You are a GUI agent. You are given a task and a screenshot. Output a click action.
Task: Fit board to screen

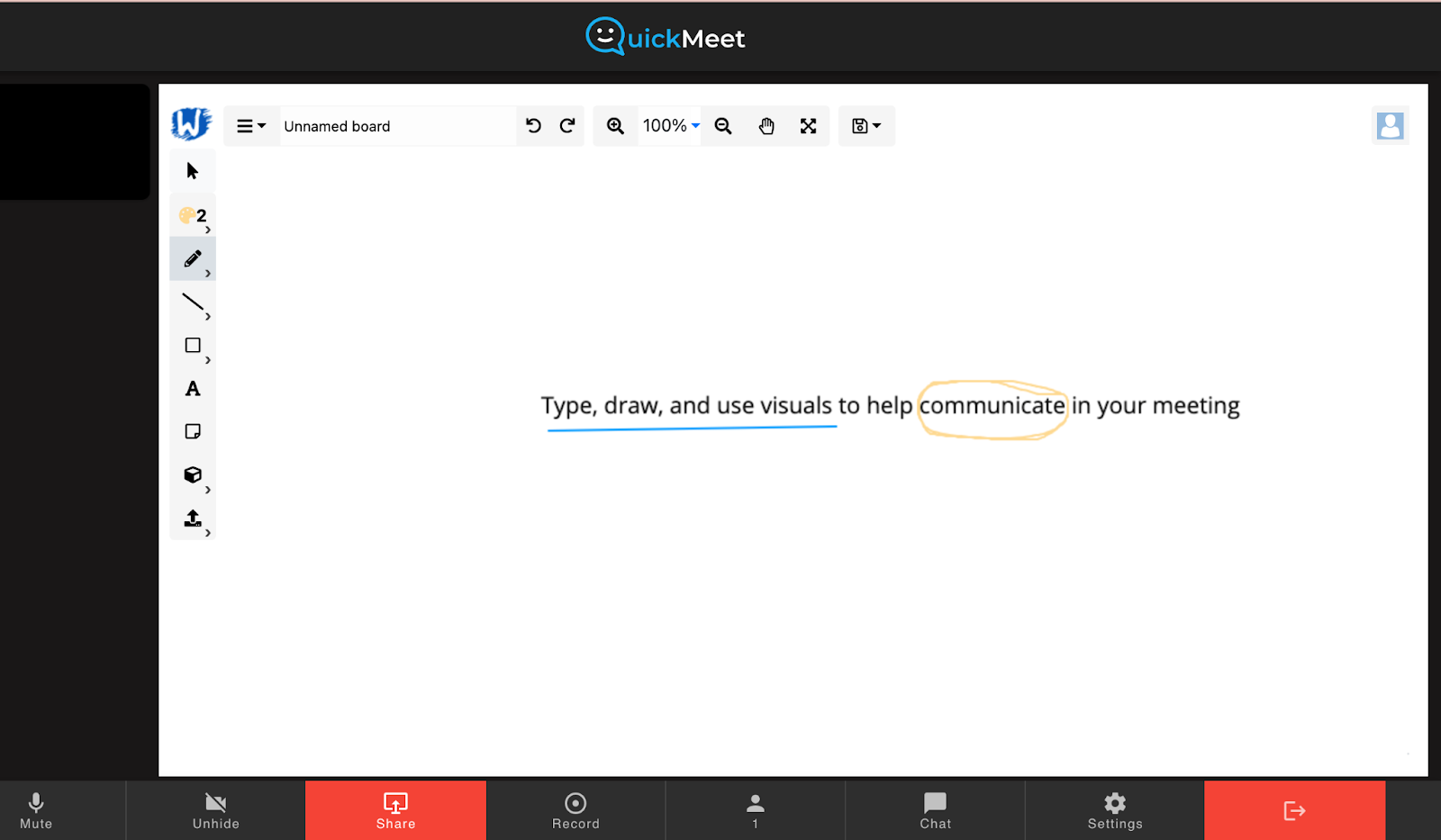pos(809,126)
